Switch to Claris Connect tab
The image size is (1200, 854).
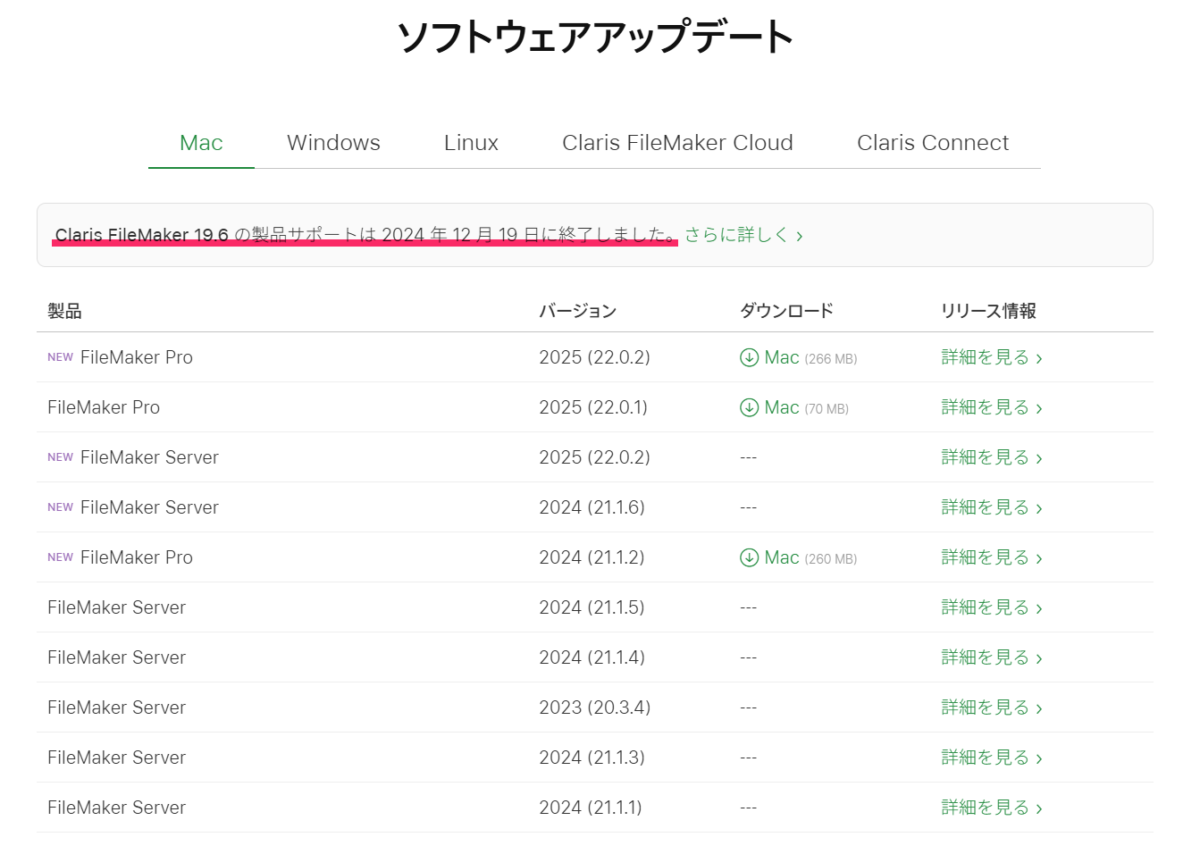tap(932, 143)
